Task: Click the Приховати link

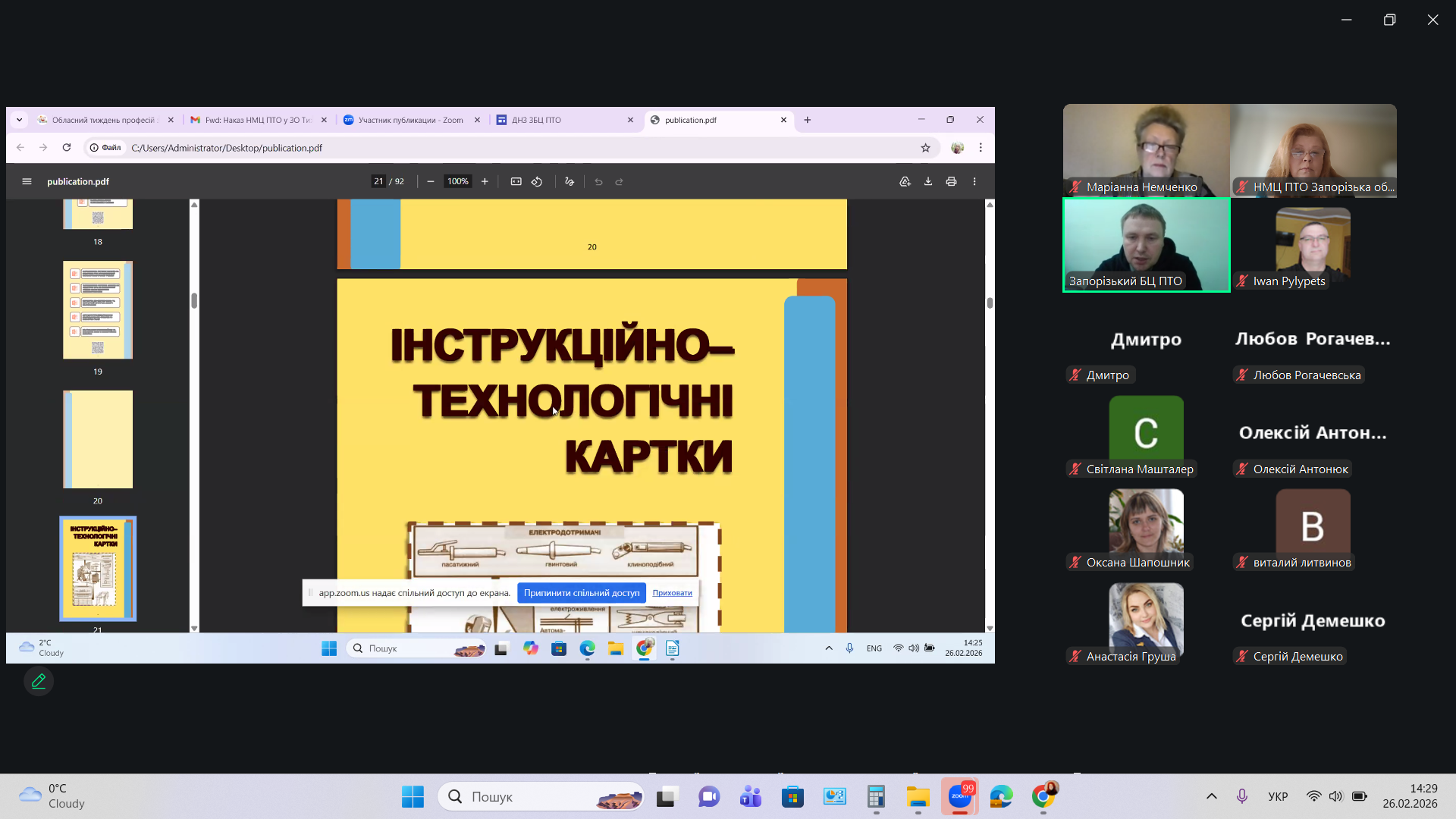Action: click(x=672, y=593)
